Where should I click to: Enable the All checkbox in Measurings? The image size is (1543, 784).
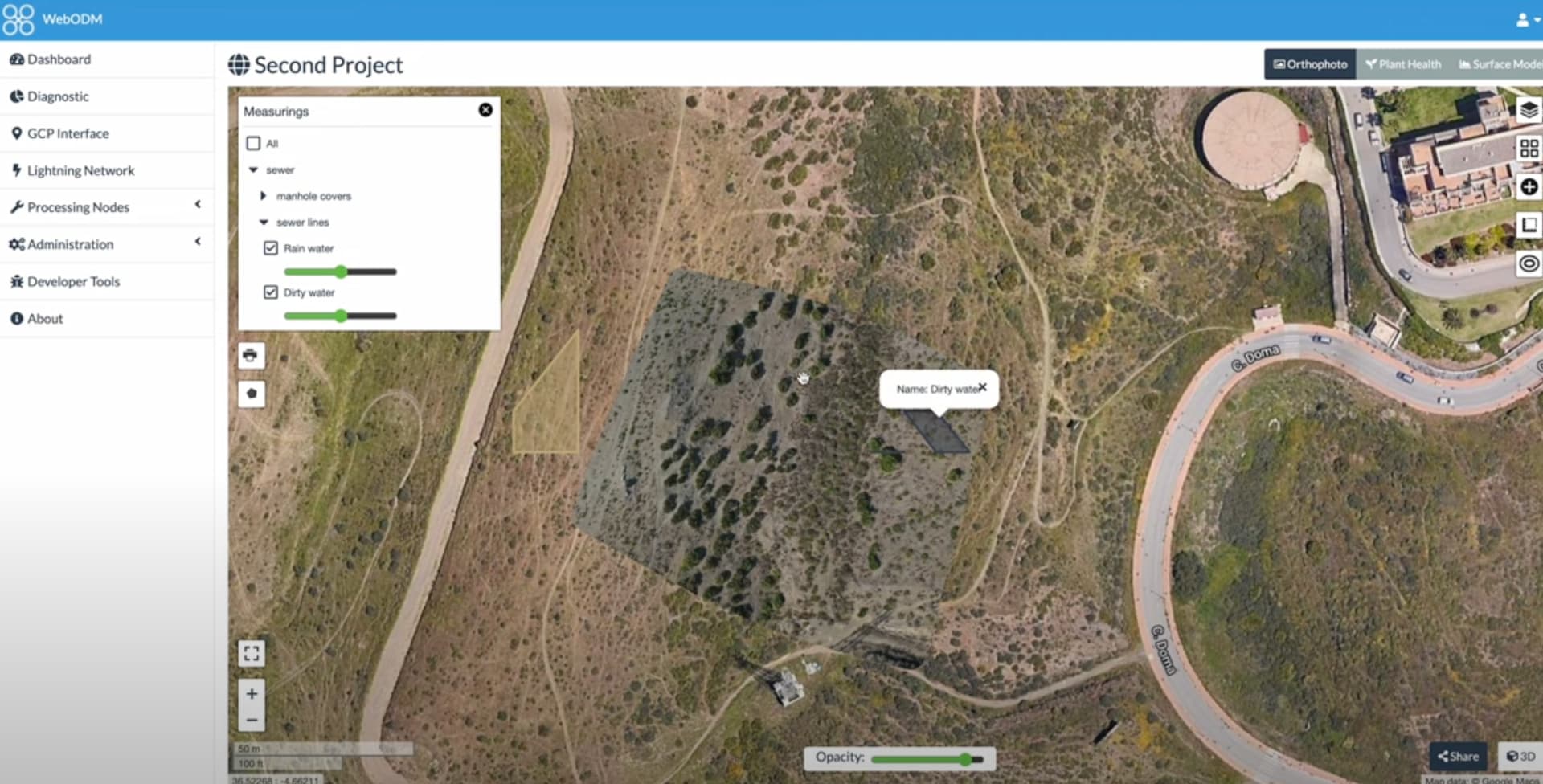252,143
